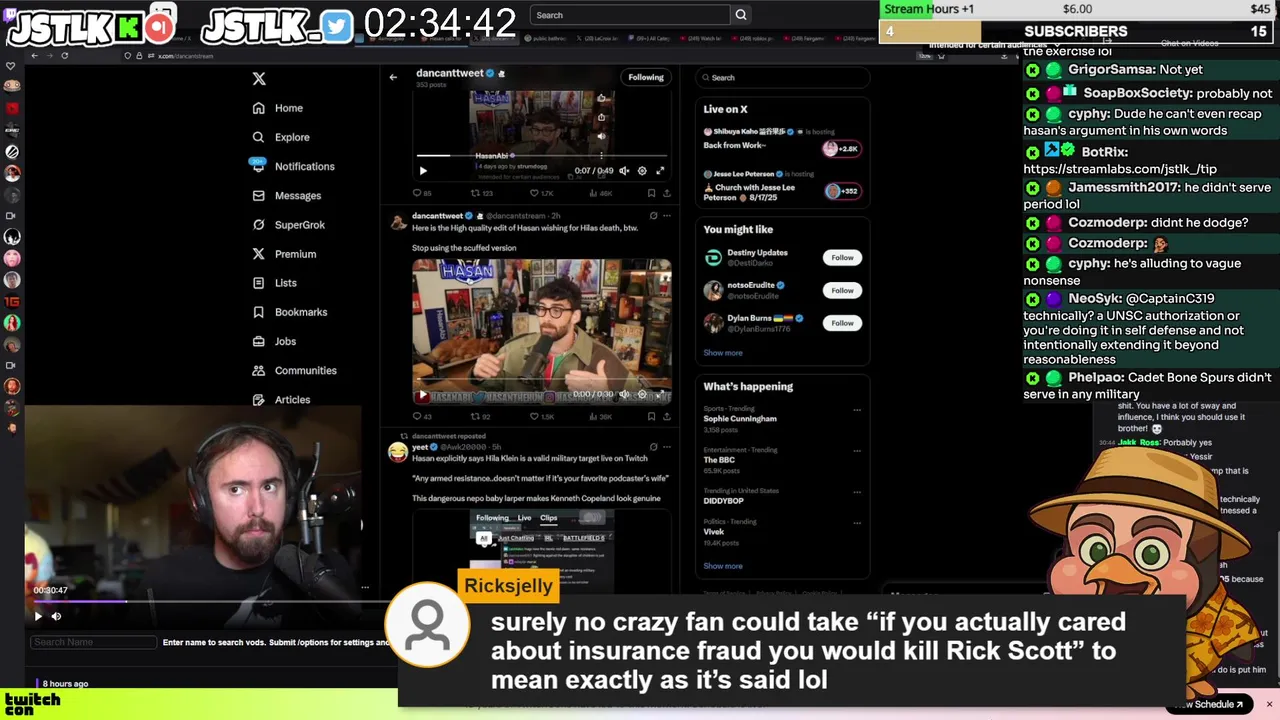Toggle the Following button on dancanttweet profile
Screen dimensions: 1280x720
[x=645, y=77]
